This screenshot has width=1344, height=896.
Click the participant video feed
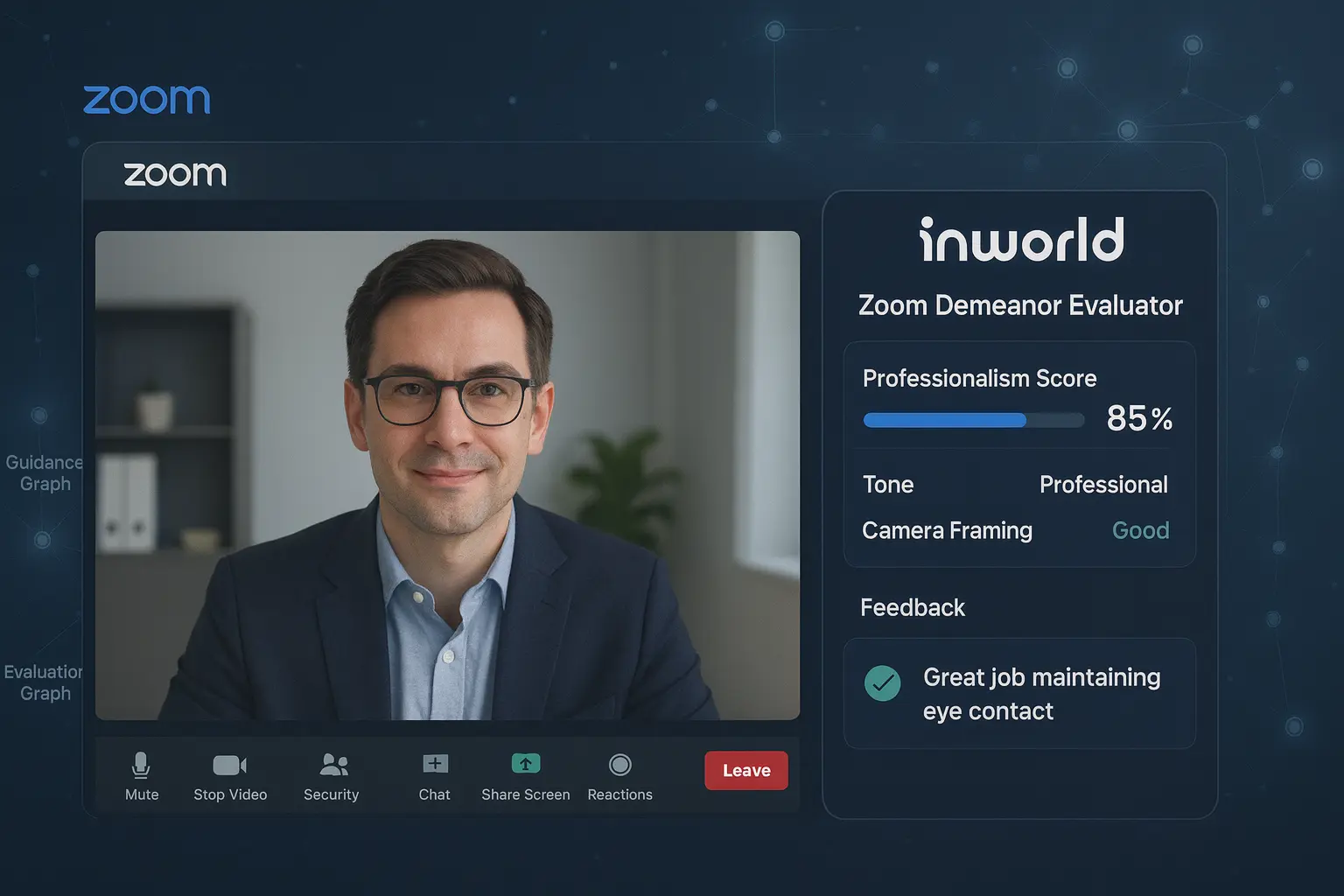[x=447, y=475]
